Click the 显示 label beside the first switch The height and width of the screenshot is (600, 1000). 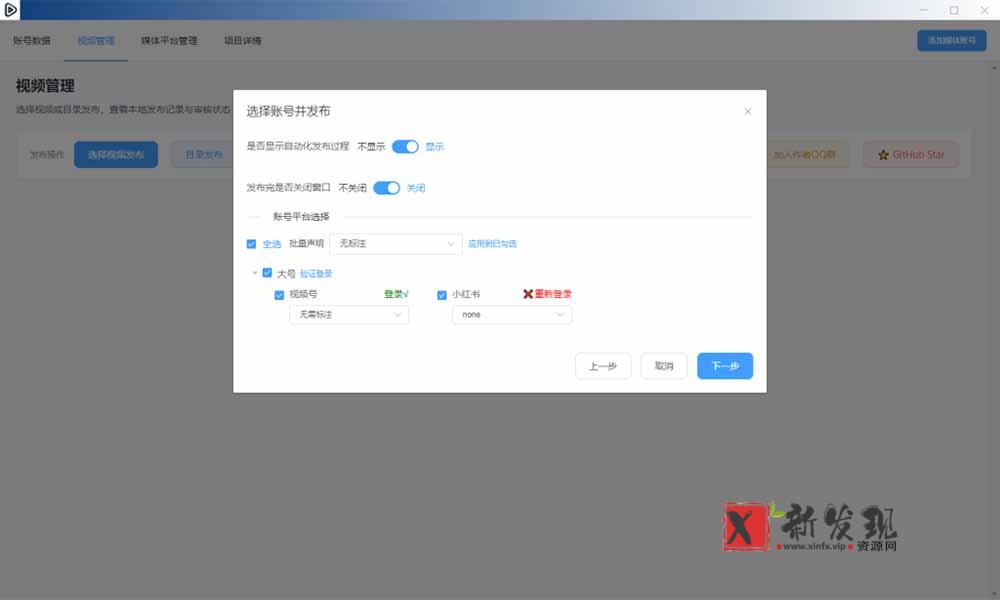coord(435,147)
